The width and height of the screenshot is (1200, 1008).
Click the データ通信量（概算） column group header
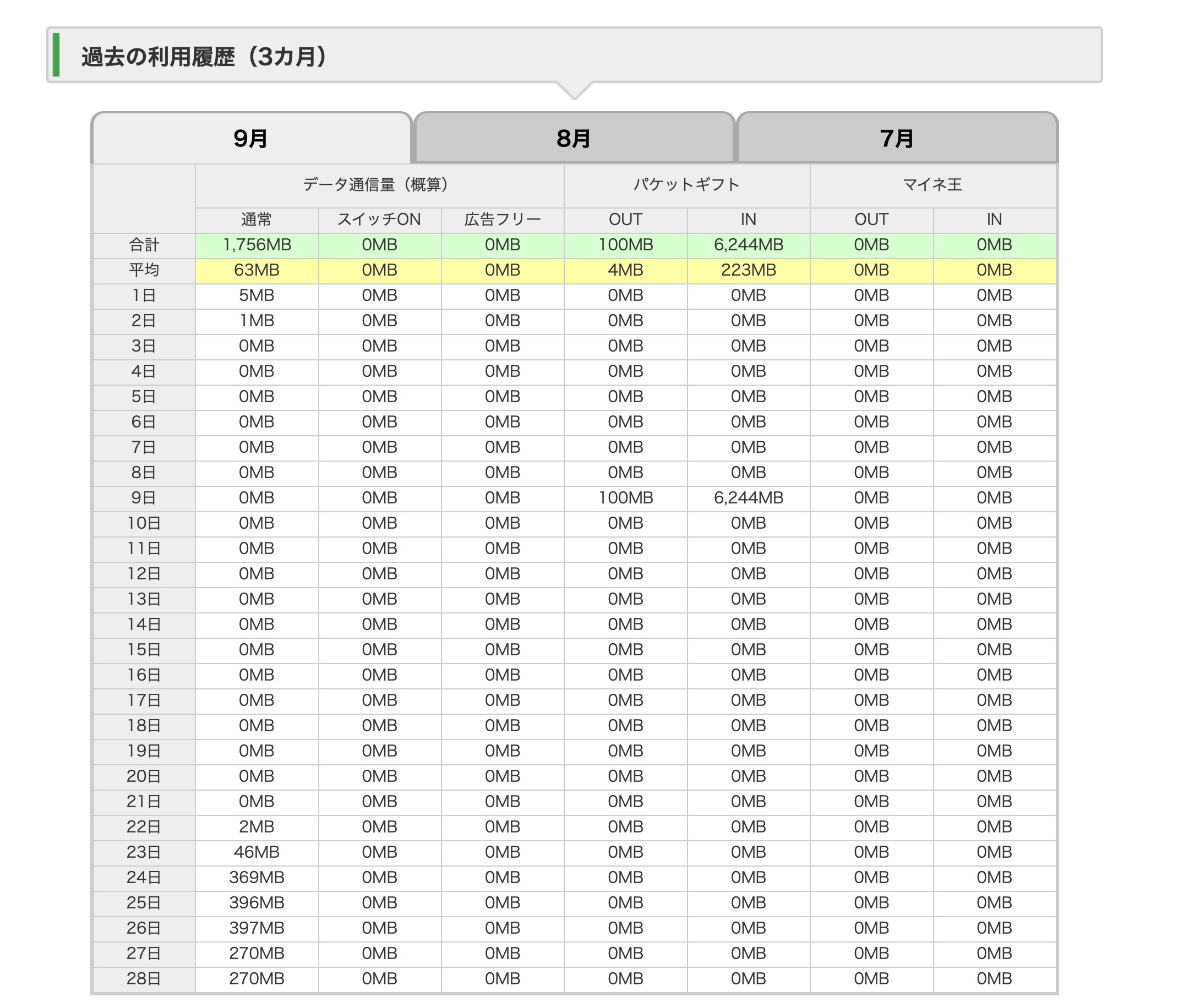point(379,184)
